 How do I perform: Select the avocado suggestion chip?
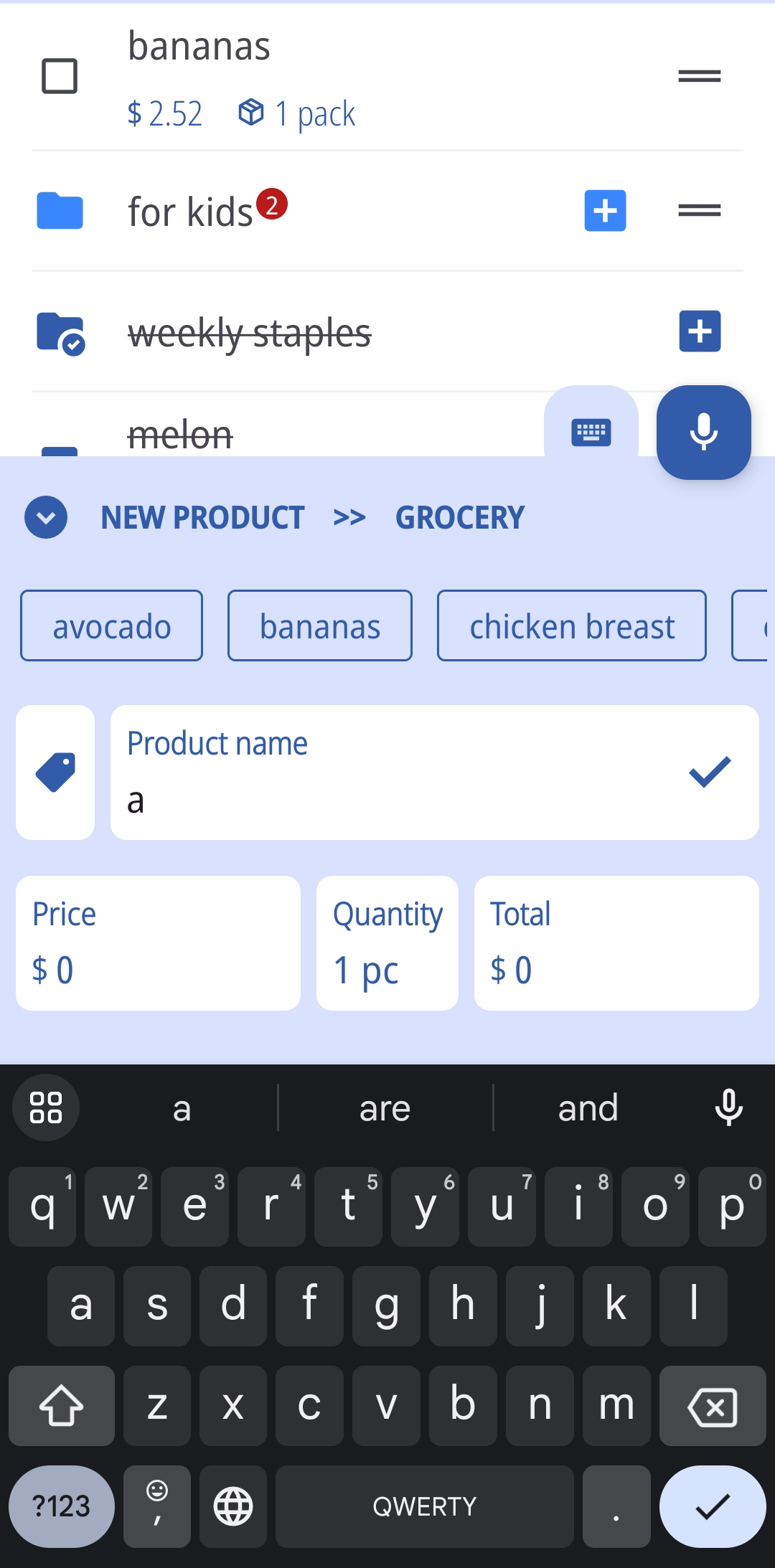click(x=112, y=625)
